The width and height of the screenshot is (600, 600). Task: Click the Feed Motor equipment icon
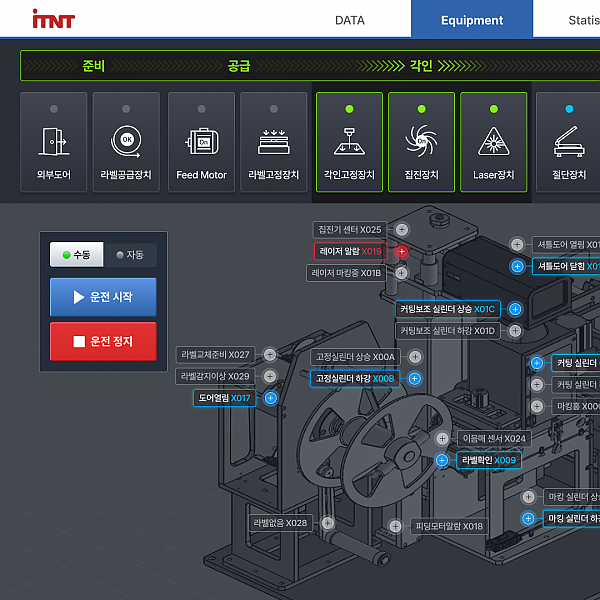click(201, 142)
